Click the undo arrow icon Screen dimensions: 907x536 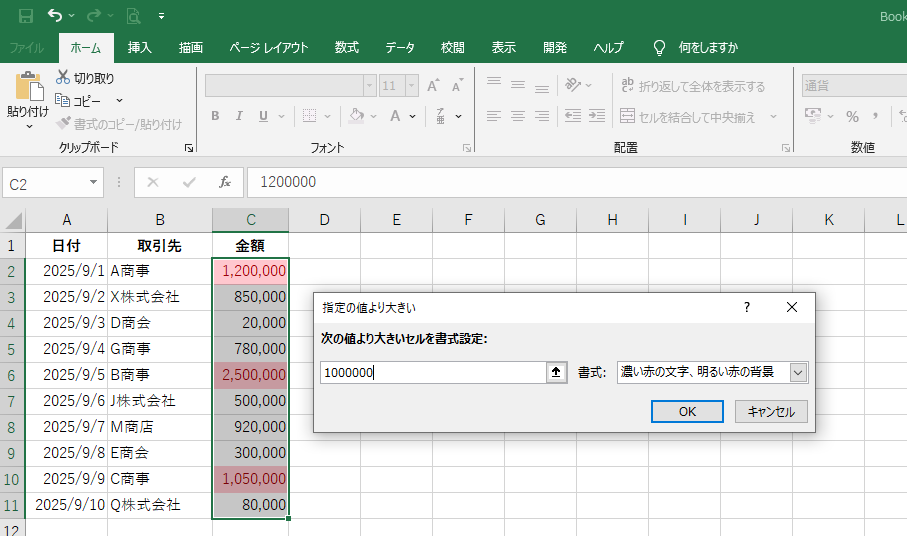pos(55,16)
